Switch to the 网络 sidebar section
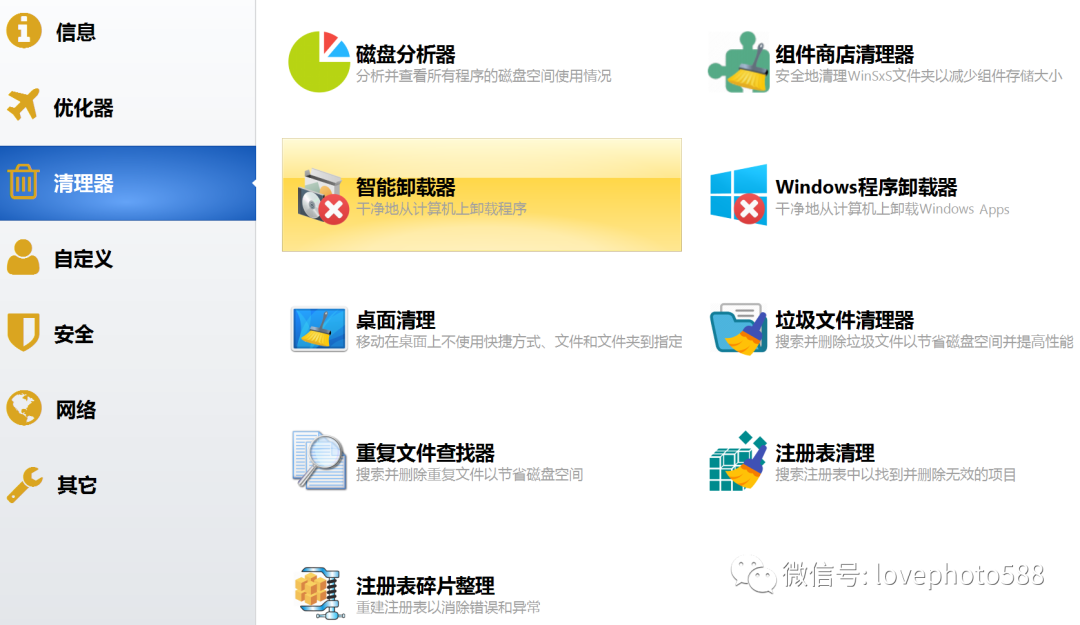 pos(76,410)
